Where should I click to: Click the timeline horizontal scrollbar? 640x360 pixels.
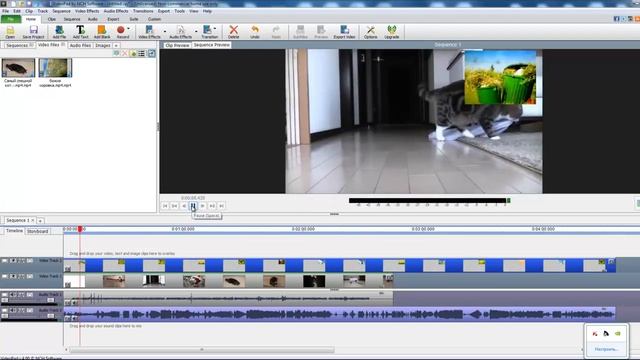tap(202, 350)
